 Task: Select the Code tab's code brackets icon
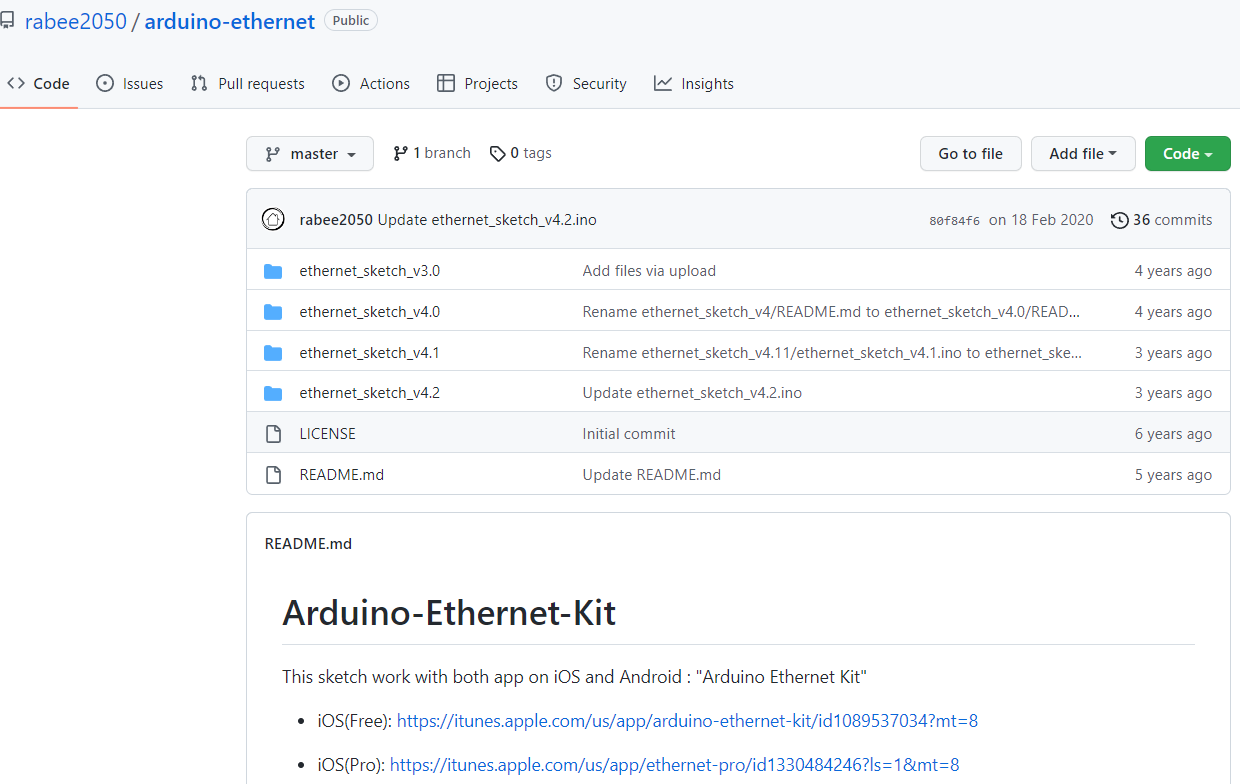[x=15, y=83]
